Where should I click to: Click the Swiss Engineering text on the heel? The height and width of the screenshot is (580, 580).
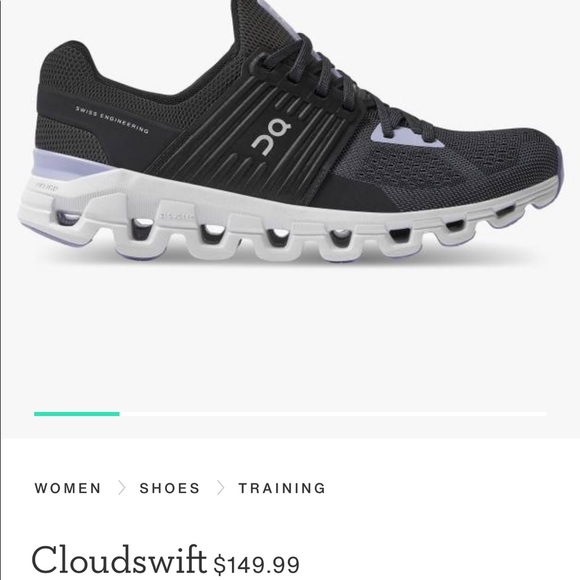tap(112, 119)
